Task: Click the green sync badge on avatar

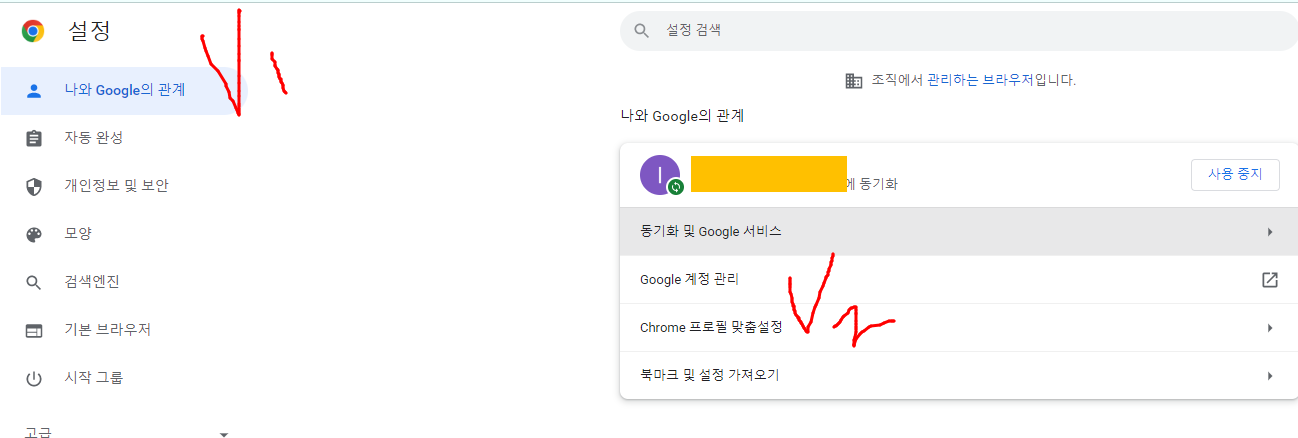Action: tap(676, 187)
